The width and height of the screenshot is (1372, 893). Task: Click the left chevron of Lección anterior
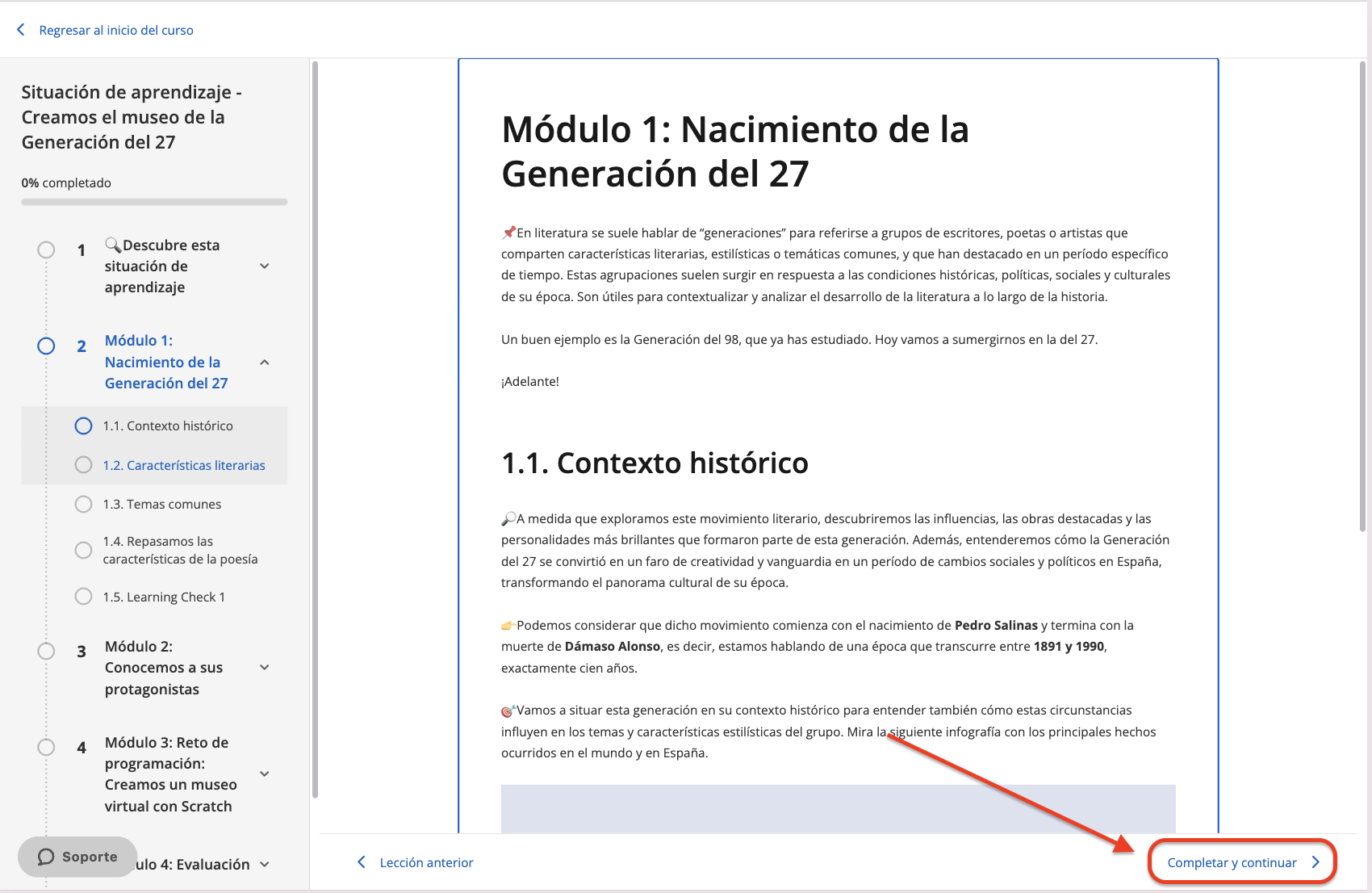pyautogui.click(x=362, y=862)
